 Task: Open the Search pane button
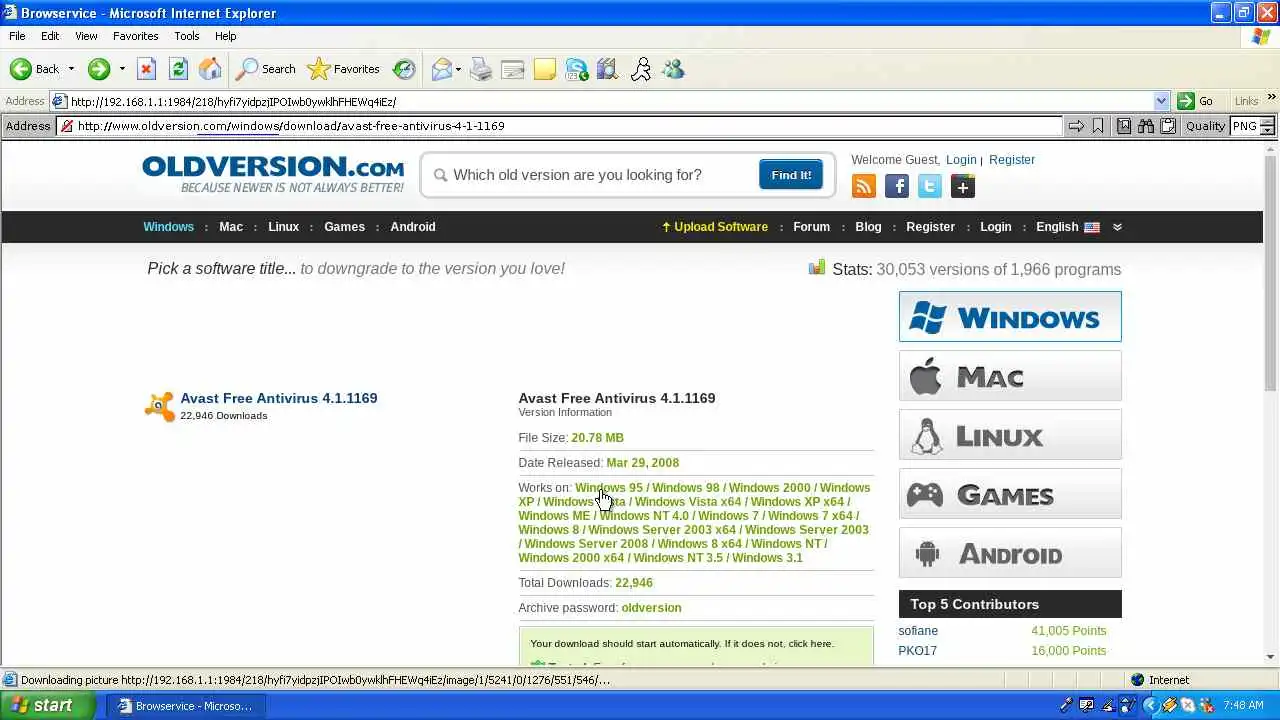click(266, 69)
